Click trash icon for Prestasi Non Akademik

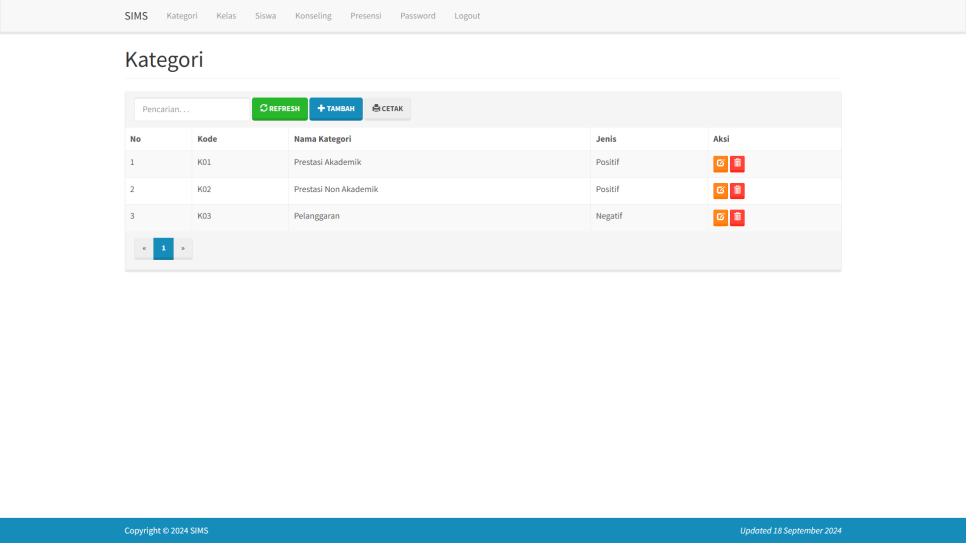click(737, 191)
